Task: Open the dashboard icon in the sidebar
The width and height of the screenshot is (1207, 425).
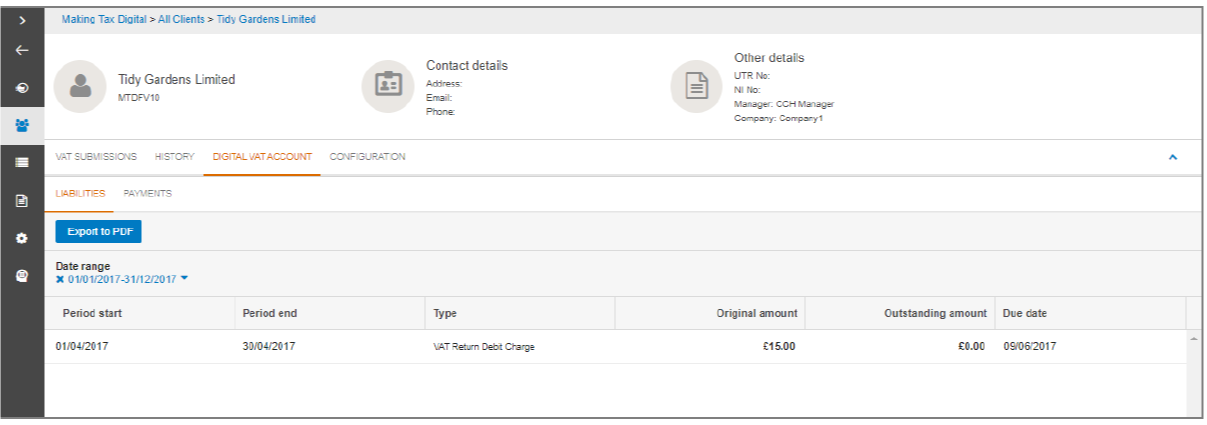Action: (22, 88)
